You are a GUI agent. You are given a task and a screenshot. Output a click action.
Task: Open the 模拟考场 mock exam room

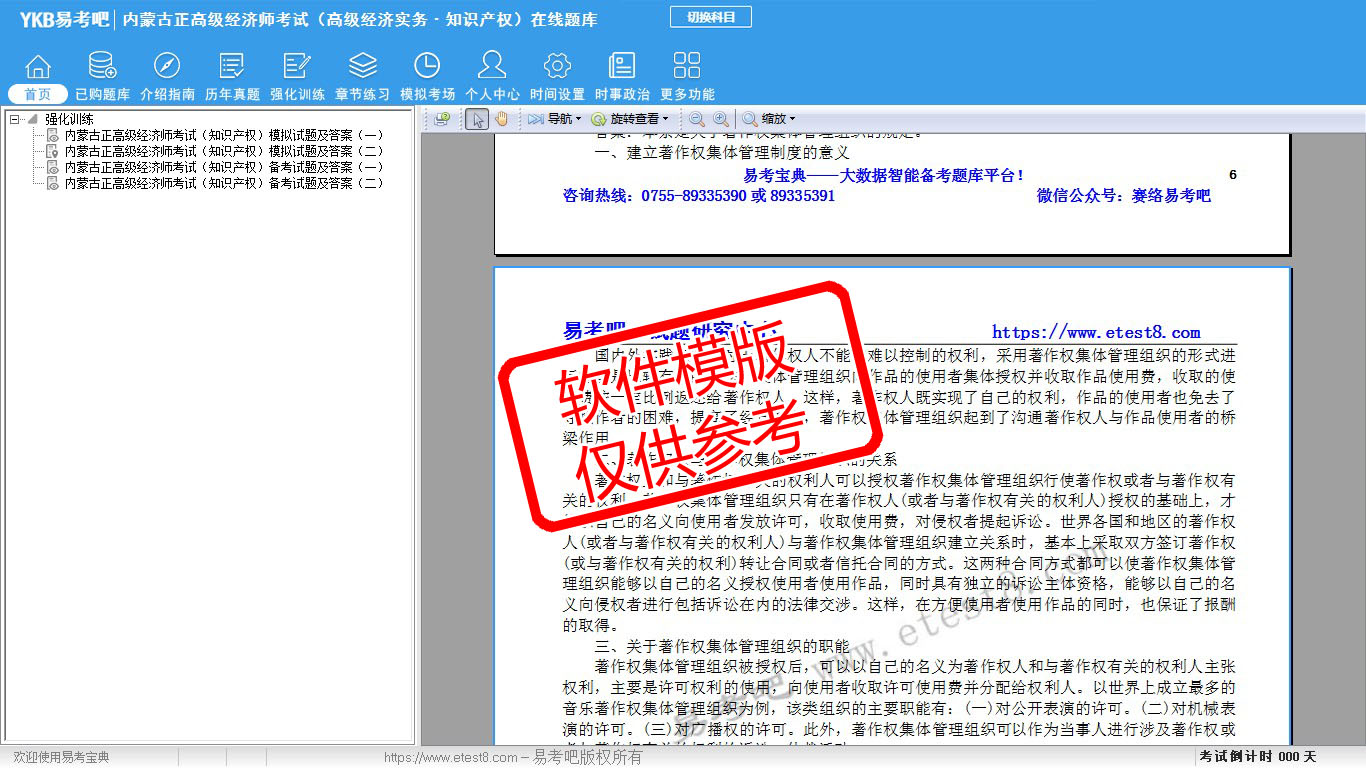pos(427,79)
